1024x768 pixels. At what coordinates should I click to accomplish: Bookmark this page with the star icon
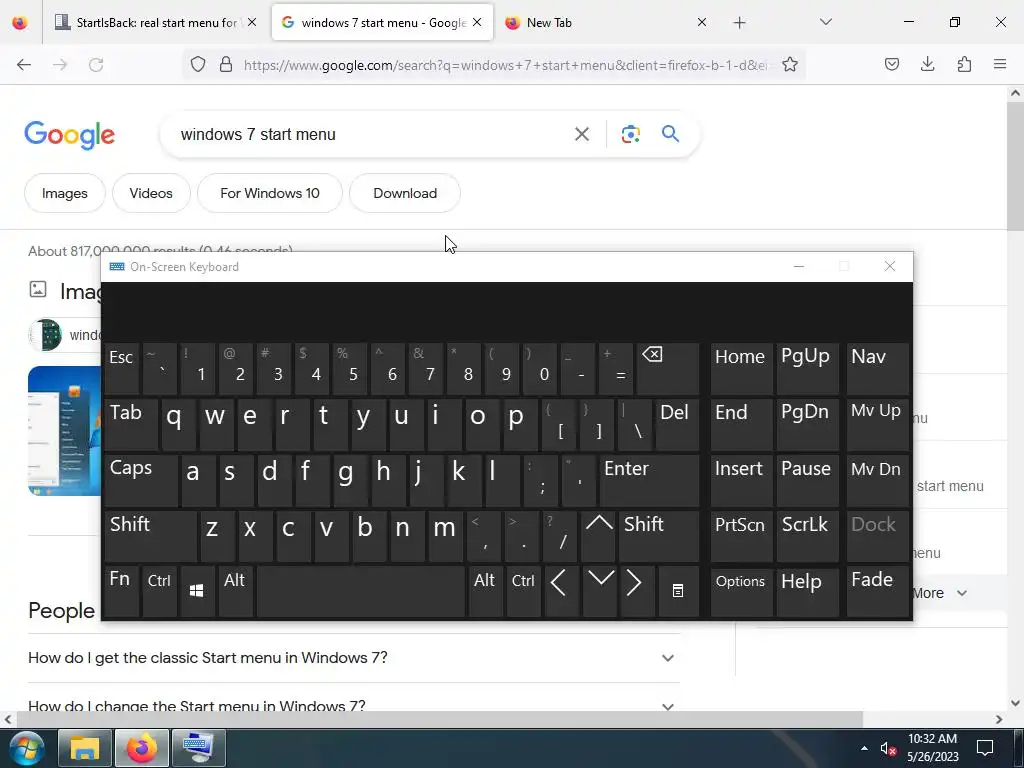(790, 64)
